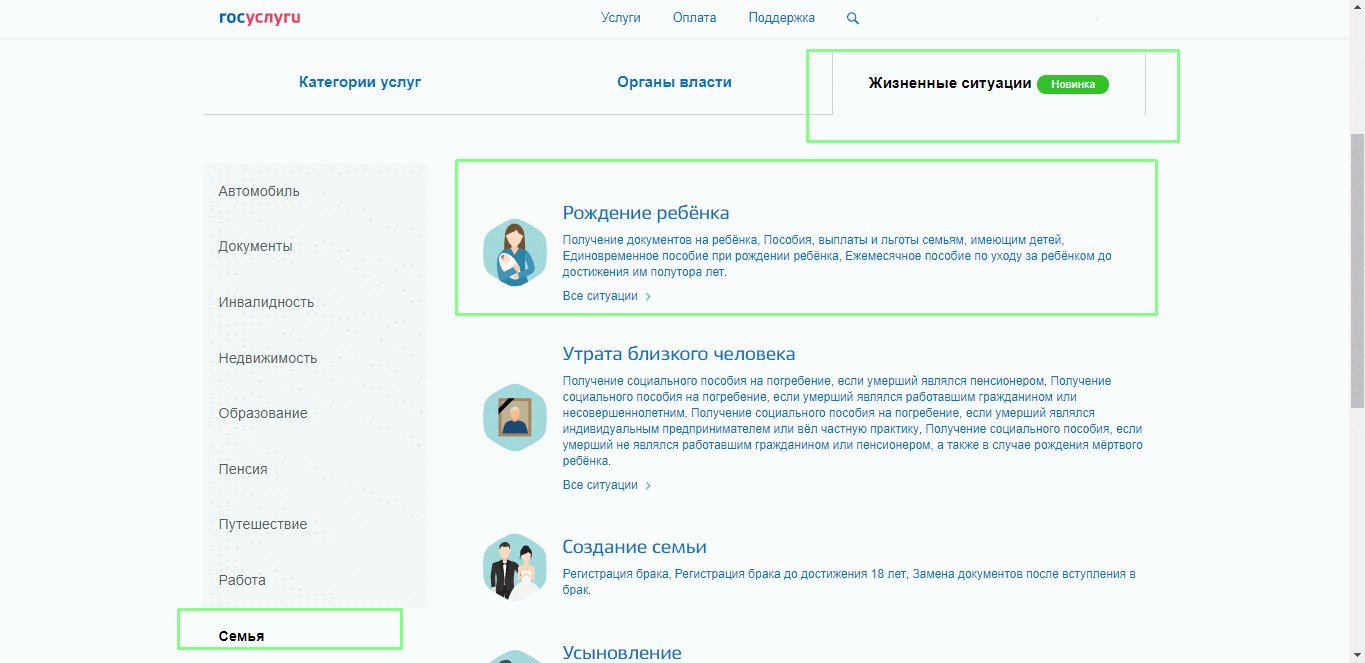Click the memorial portrait icon

(x=515, y=417)
